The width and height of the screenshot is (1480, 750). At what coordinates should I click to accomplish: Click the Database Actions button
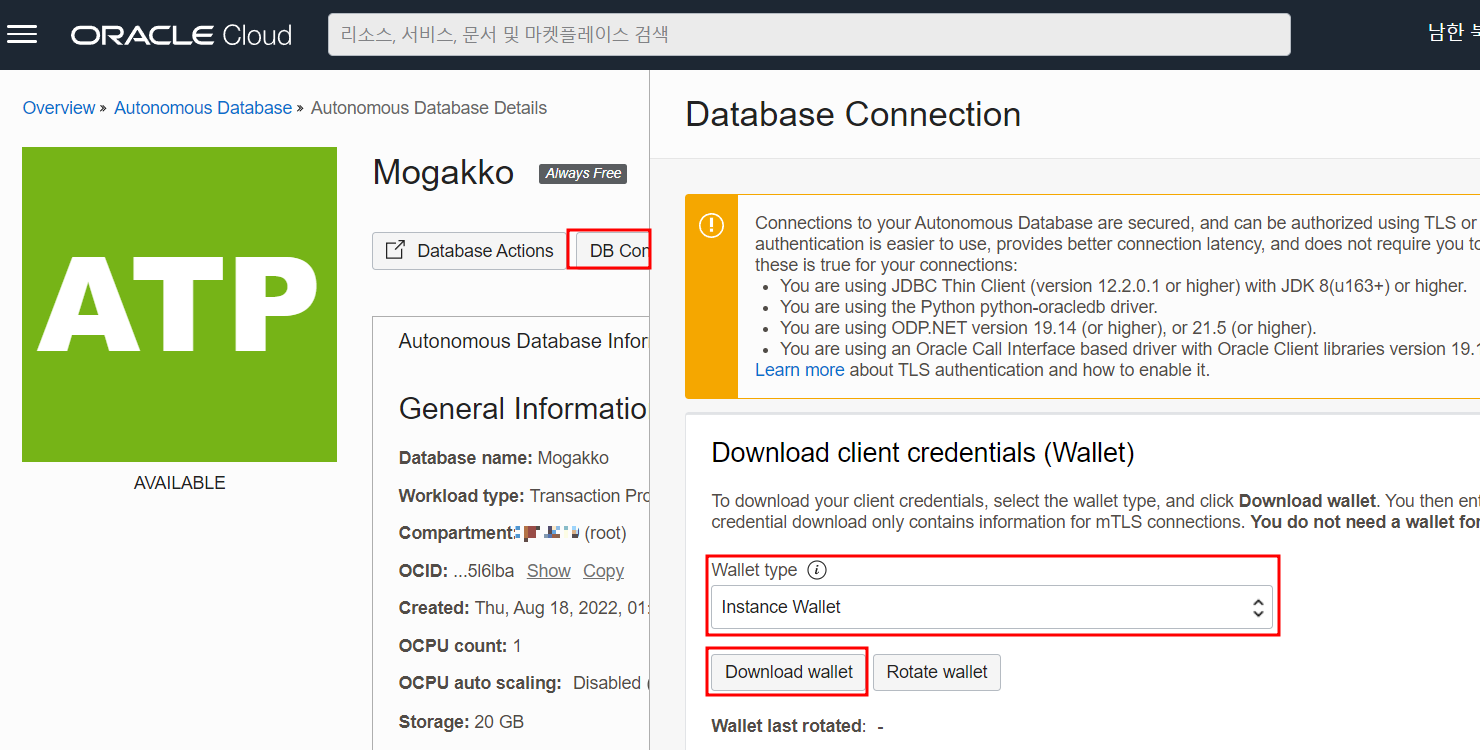click(x=471, y=251)
